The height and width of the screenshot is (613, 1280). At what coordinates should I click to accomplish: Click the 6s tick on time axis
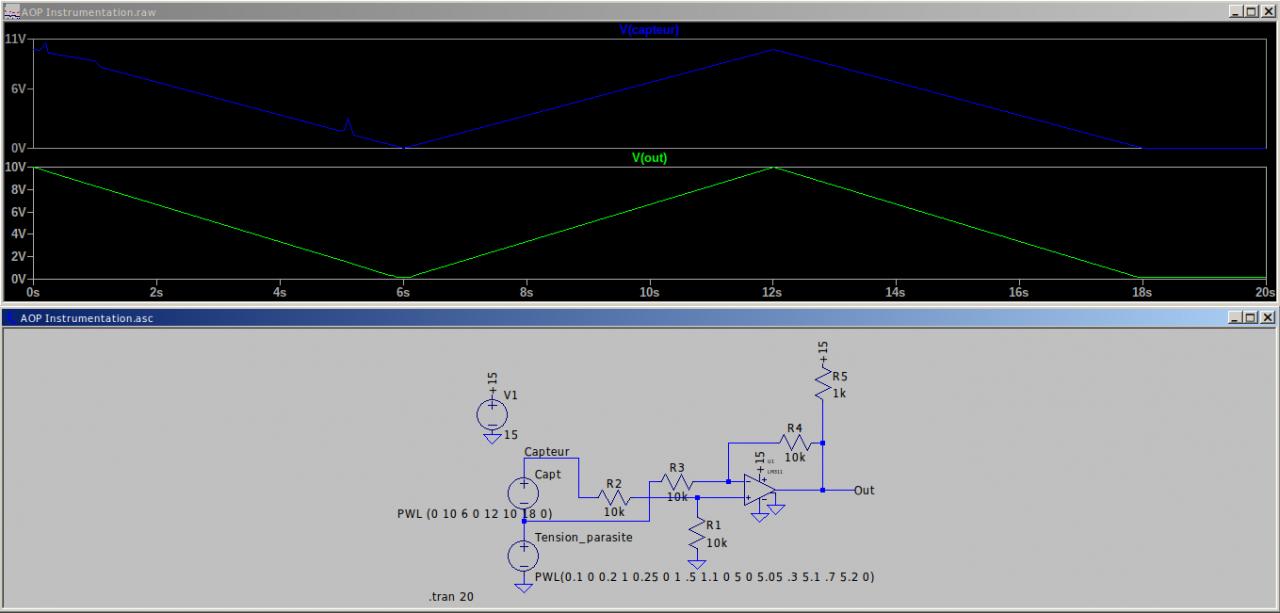point(402,293)
